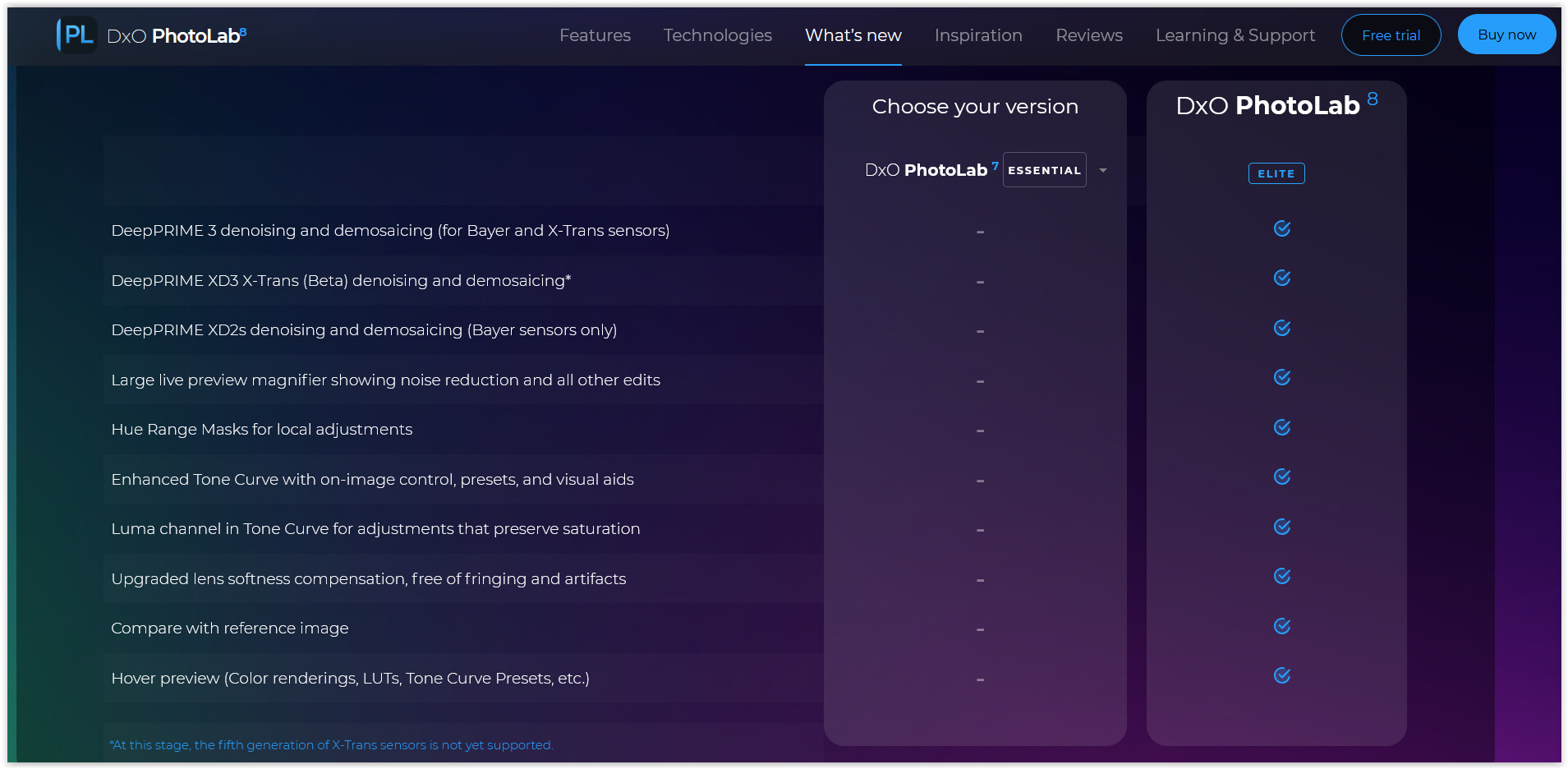Click the ELITE edition badge
Viewport: 1568px width, 769px height.
click(1276, 173)
